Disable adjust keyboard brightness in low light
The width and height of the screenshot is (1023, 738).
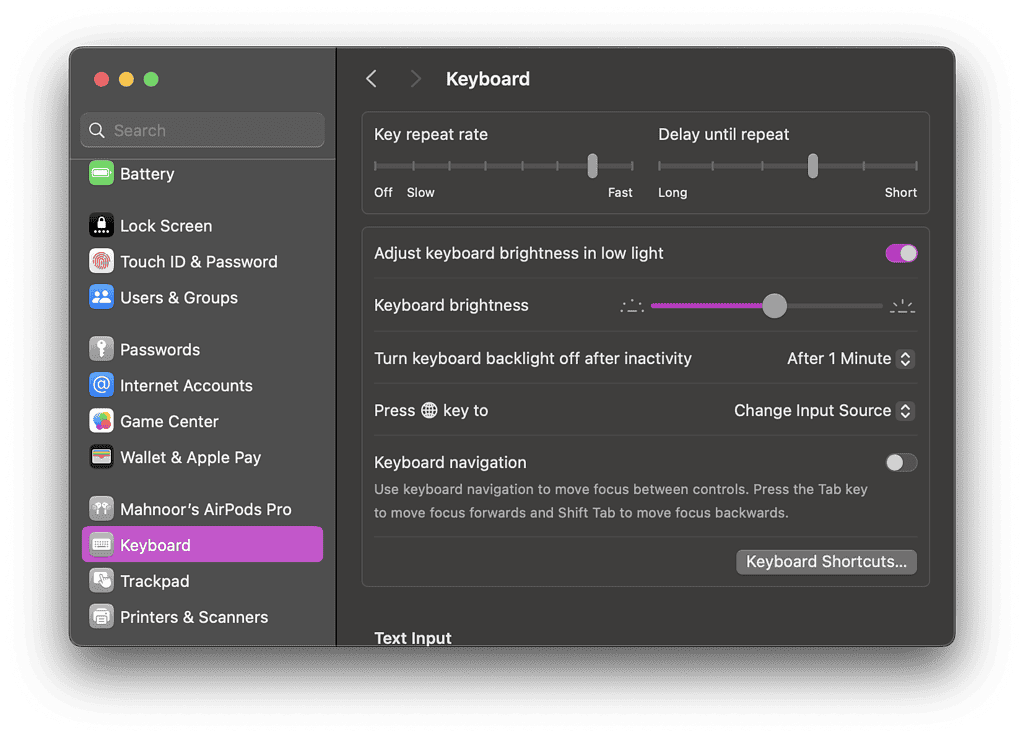[x=901, y=254]
